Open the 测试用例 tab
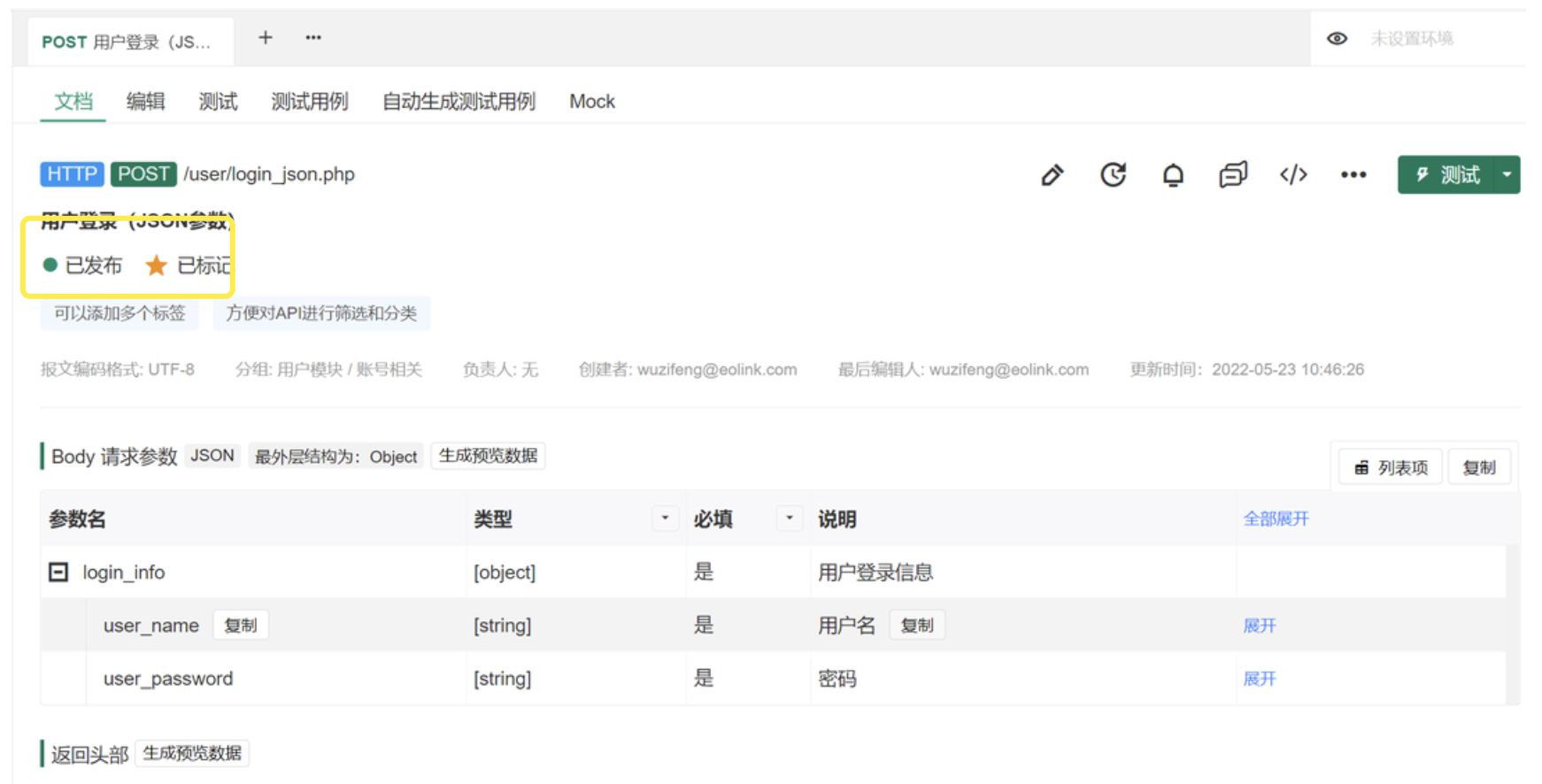 point(310,102)
